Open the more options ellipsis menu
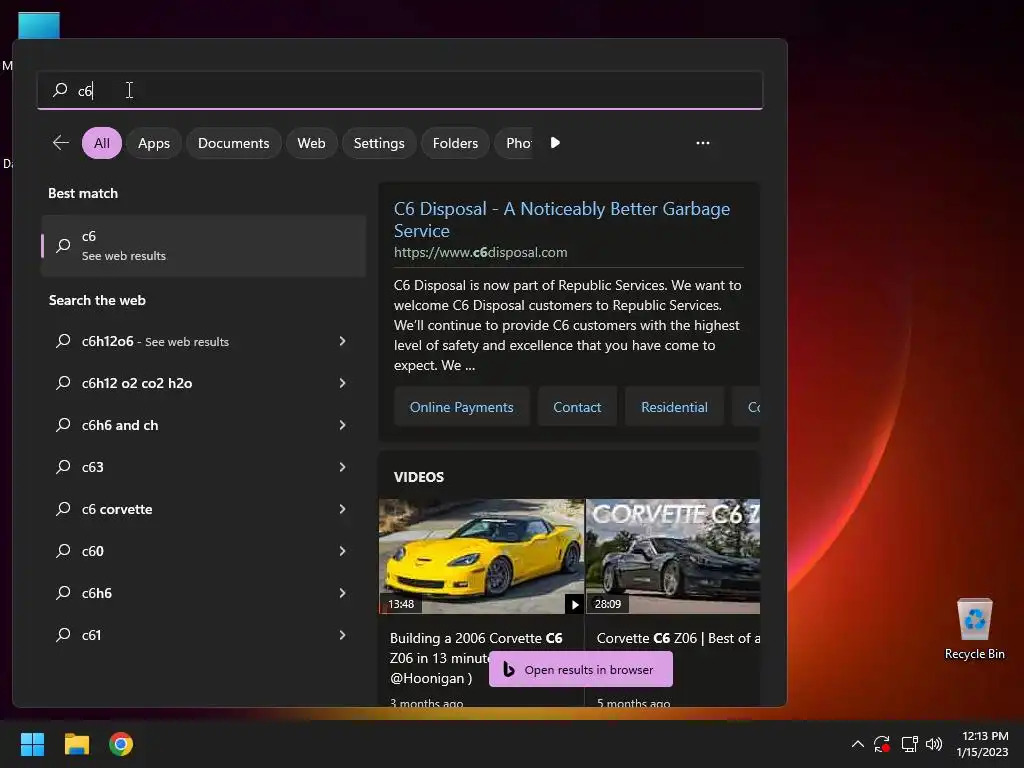1024x768 pixels. (703, 143)
